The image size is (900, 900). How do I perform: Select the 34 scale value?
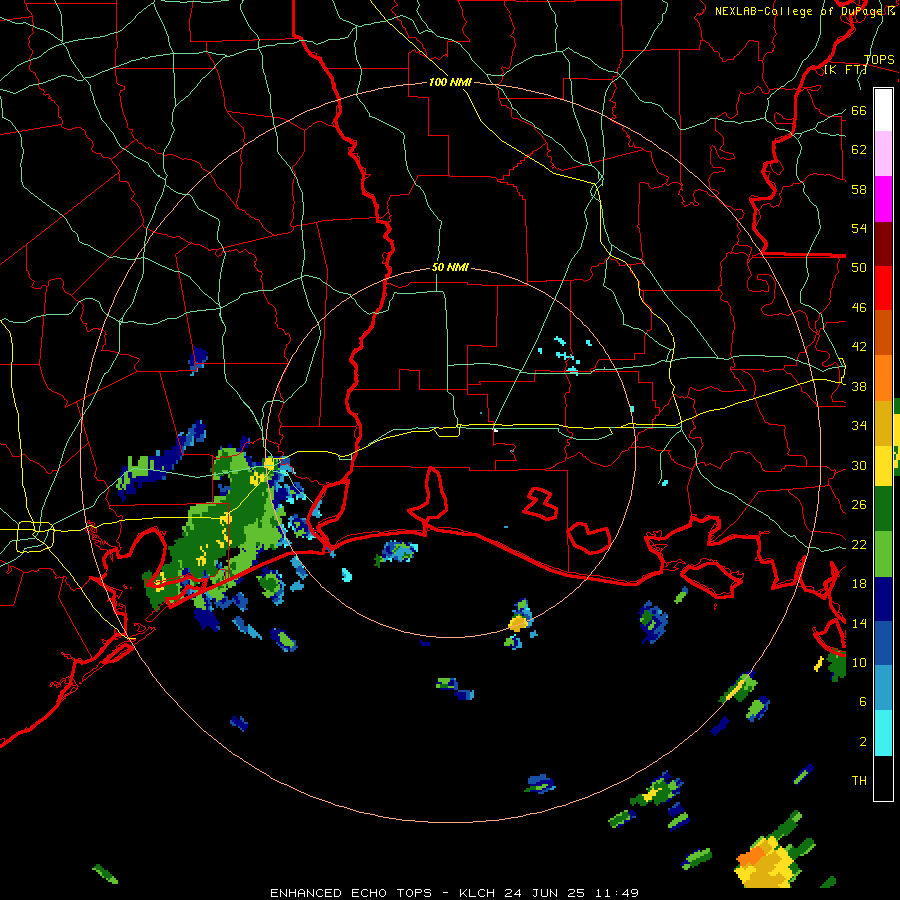[x=859, y=426]
